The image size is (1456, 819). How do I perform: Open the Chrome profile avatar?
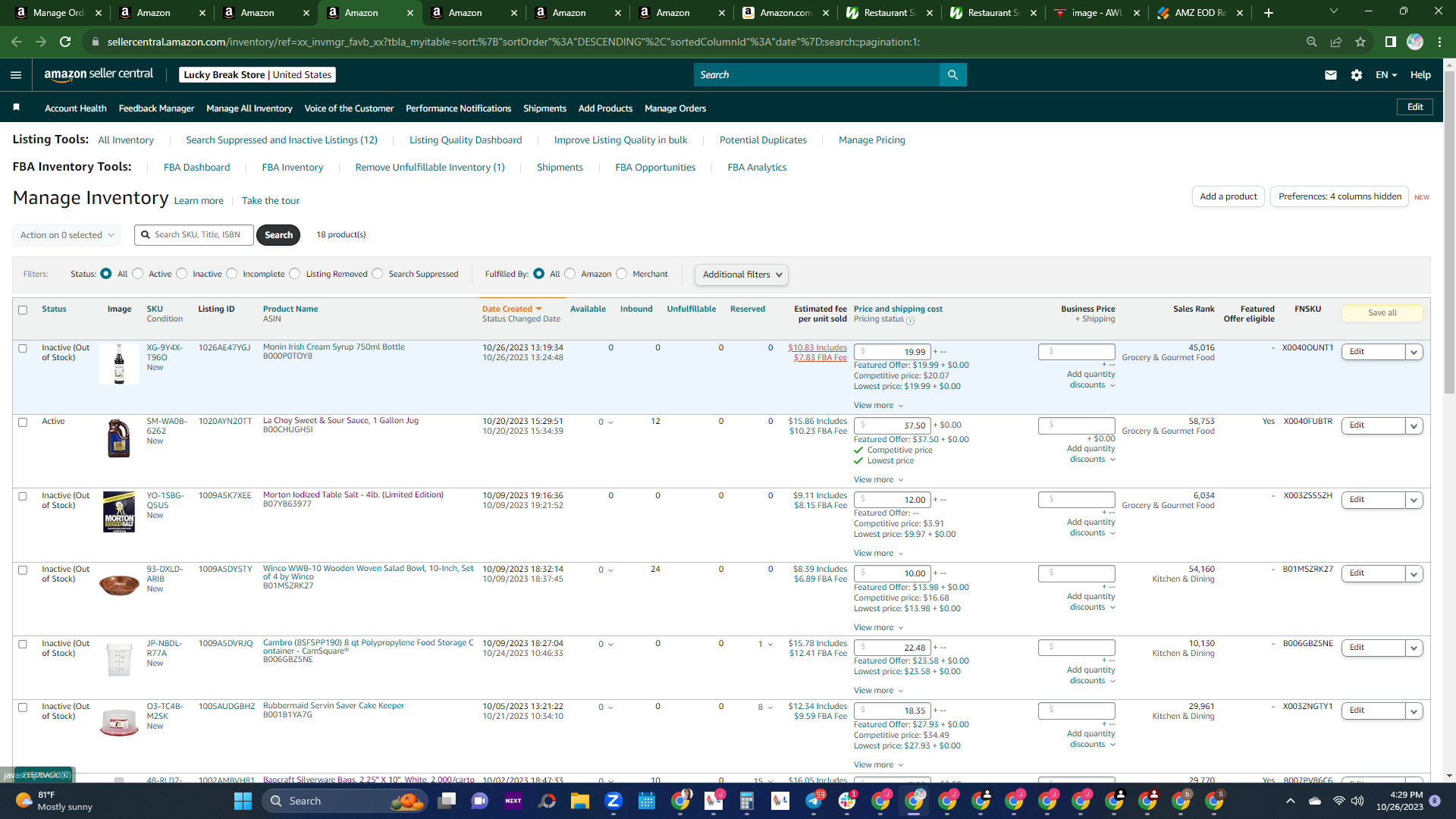(x=1415, y=42)
